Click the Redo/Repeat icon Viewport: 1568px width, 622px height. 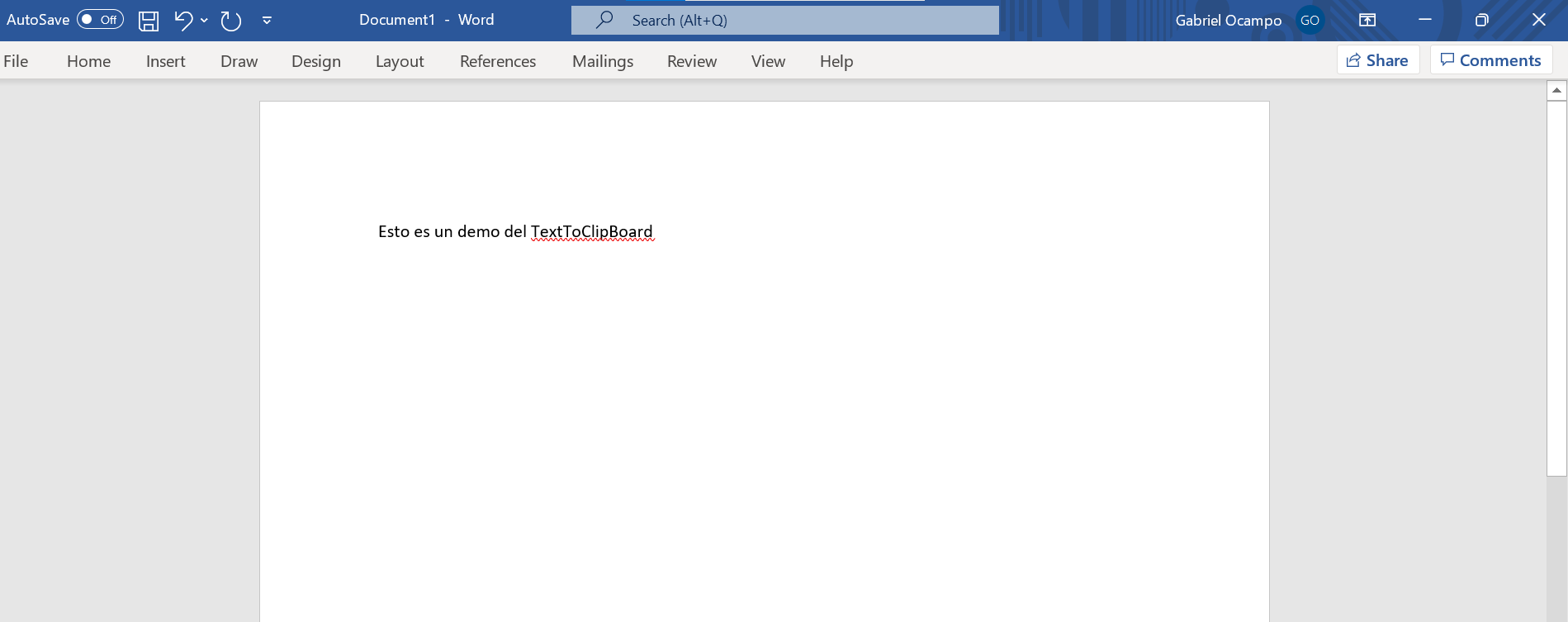[231, 21]
